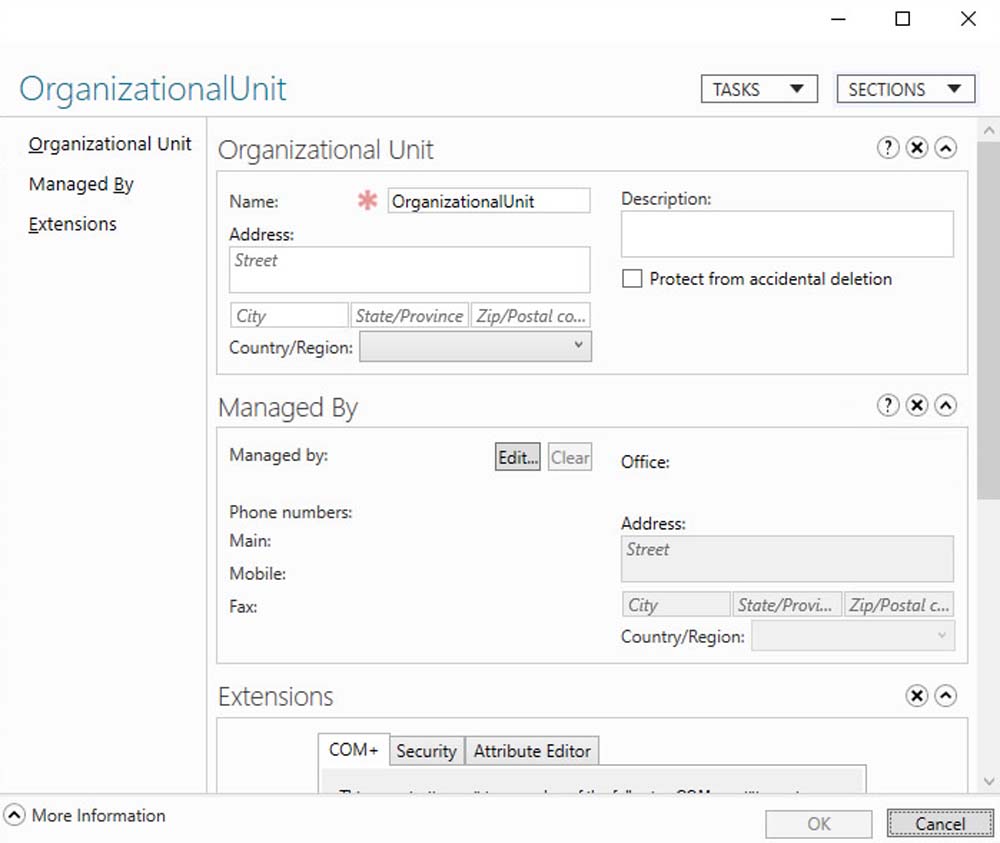Enable Protect from accidental deletion
The width and height of the screenshot is (1000, 843).
pyautogui.click(x=632, y=279)
